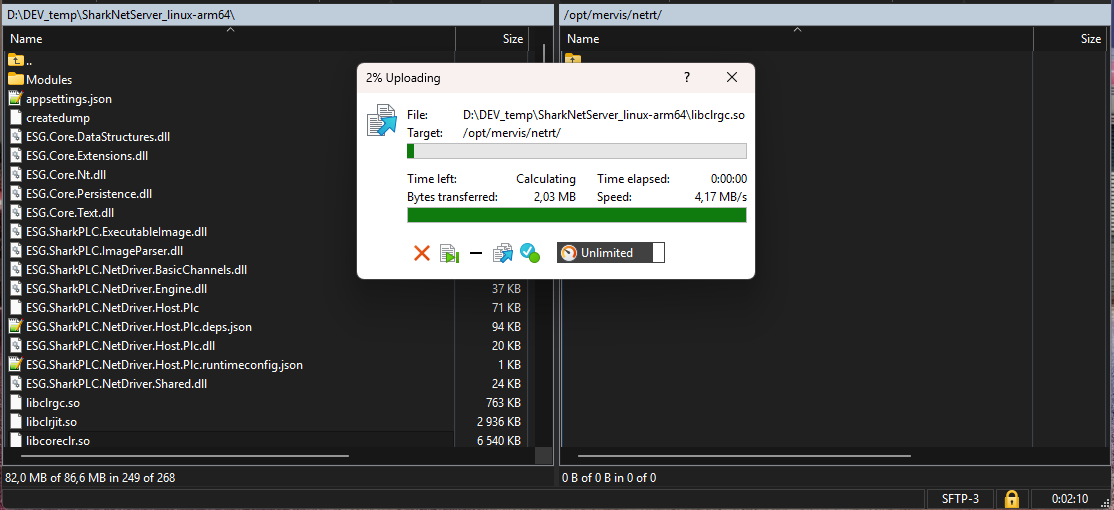Click skip current file transfer icon
The width and height of the screenshot is (1114, 510).
tap(449, 253)
